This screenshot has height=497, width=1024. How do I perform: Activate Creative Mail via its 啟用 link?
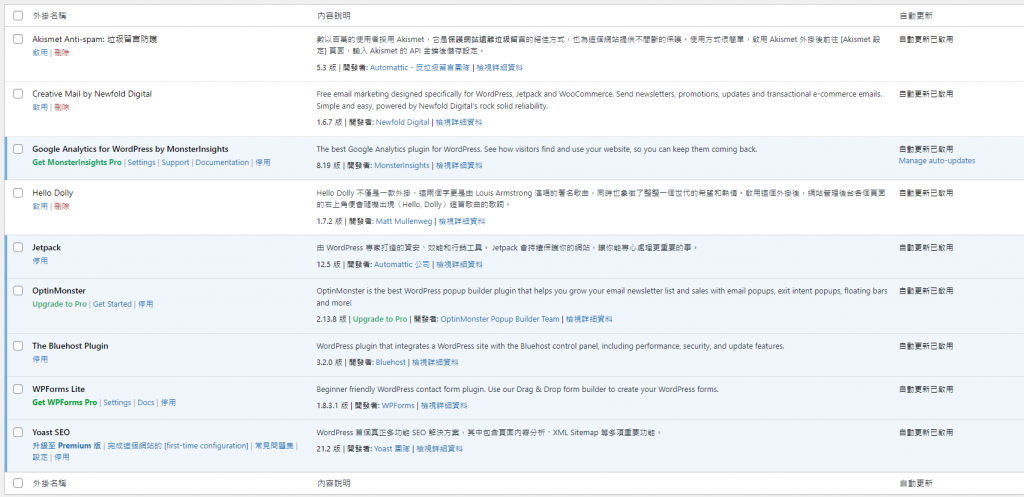coord(40,107)
